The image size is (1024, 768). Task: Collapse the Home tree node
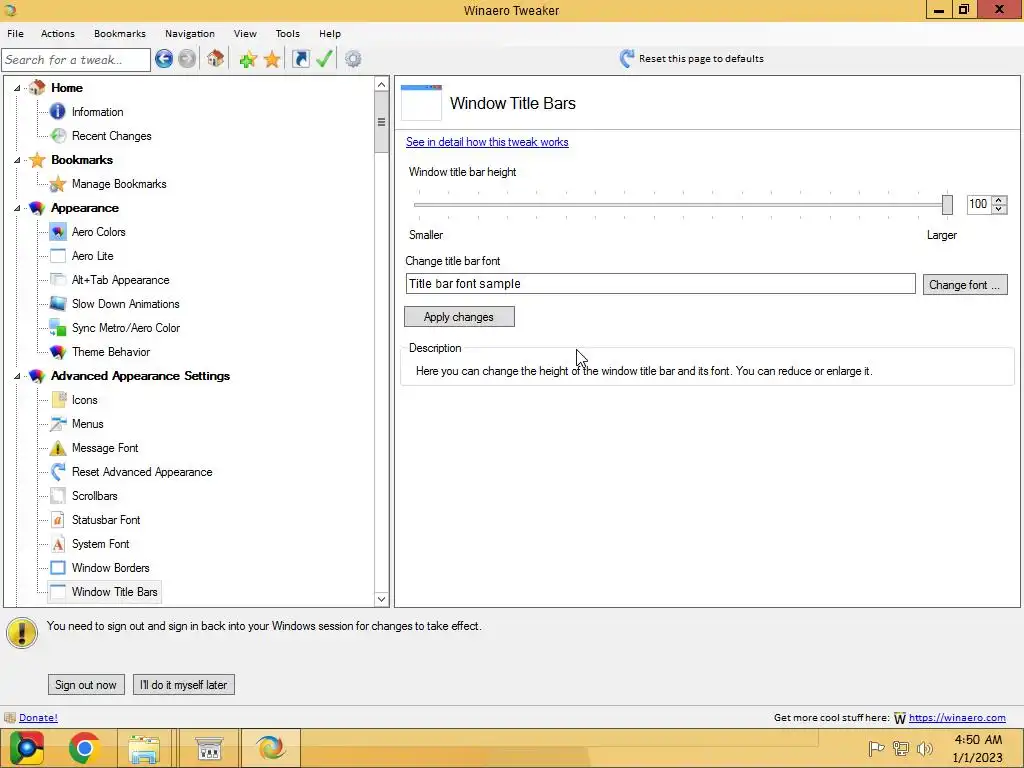click(18, 88)
